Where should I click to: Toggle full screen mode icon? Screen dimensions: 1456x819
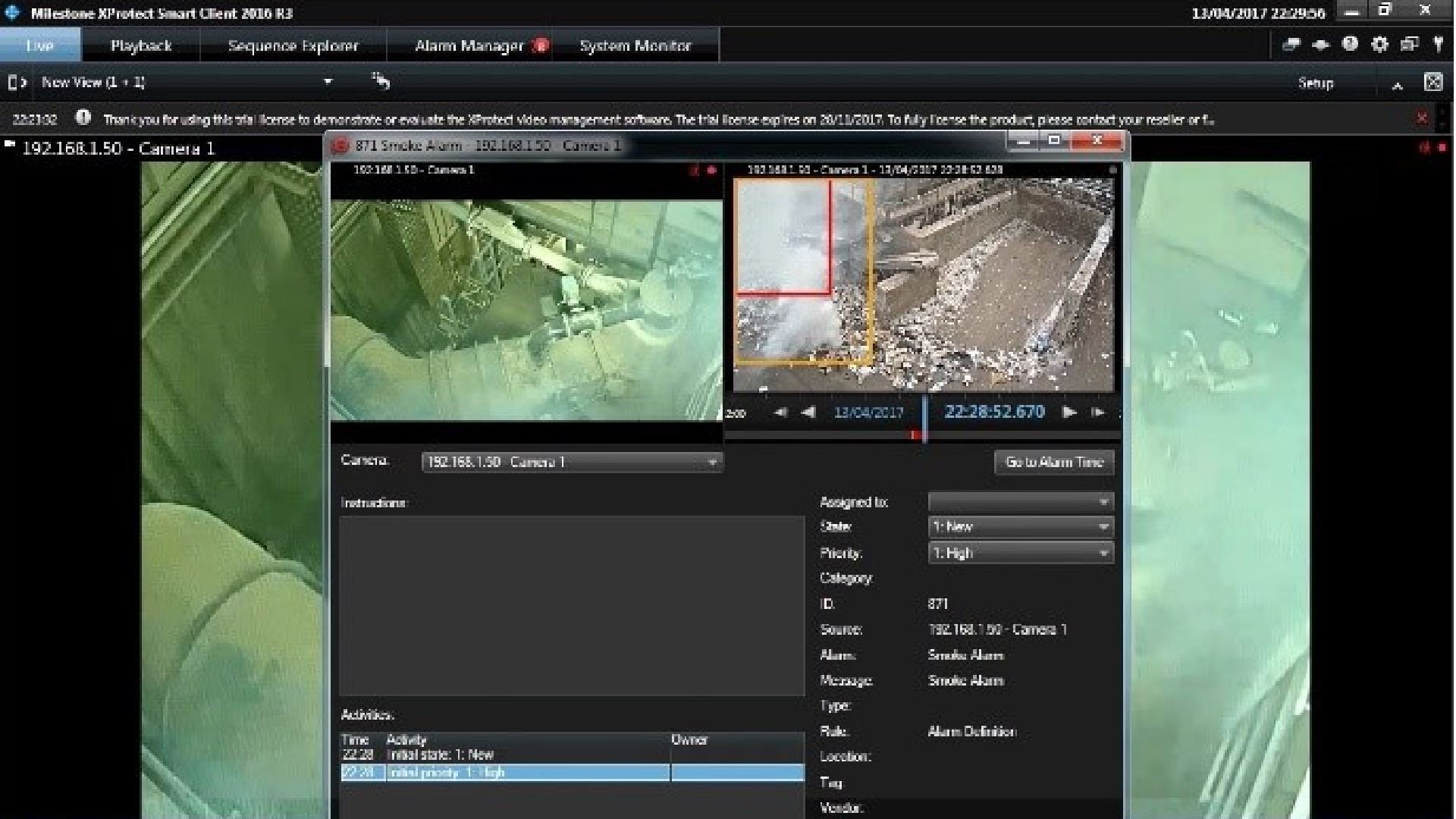coord(1433,82)
